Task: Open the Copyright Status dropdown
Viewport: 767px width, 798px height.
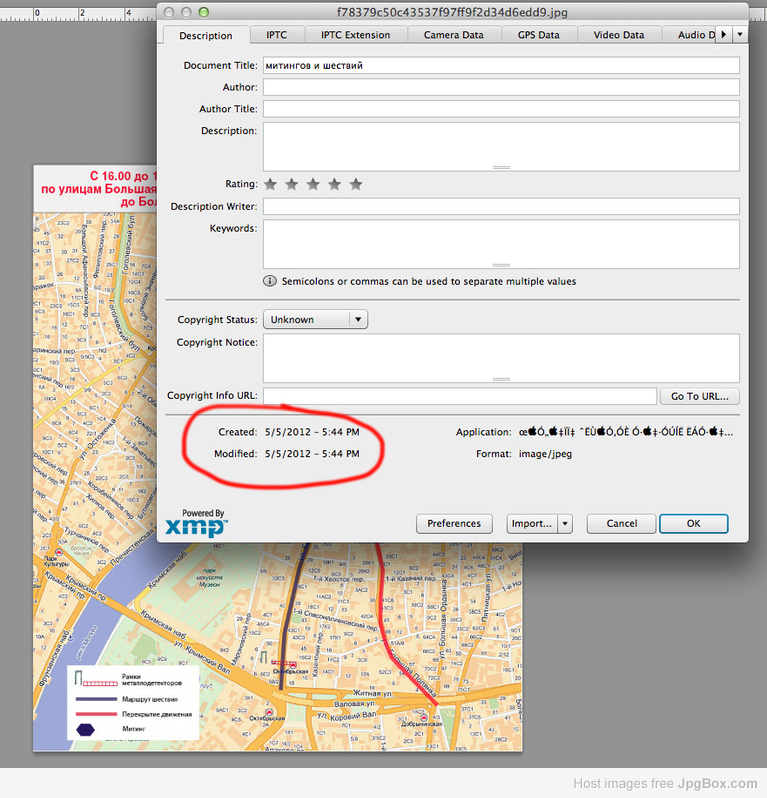Action: click(x=315, y=320)
